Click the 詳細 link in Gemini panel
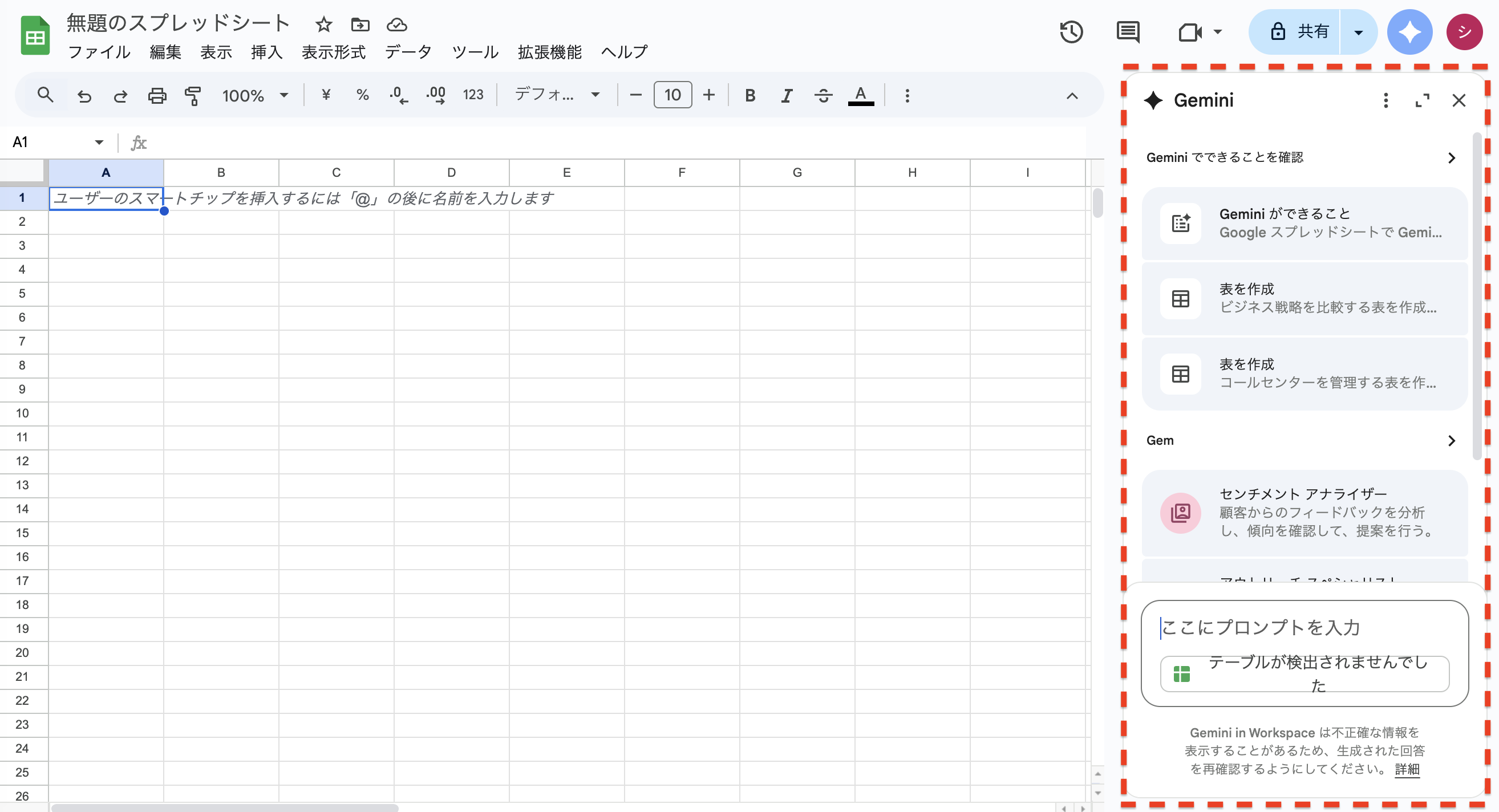The image size is (1499, 812). (x=1407, y=769)
